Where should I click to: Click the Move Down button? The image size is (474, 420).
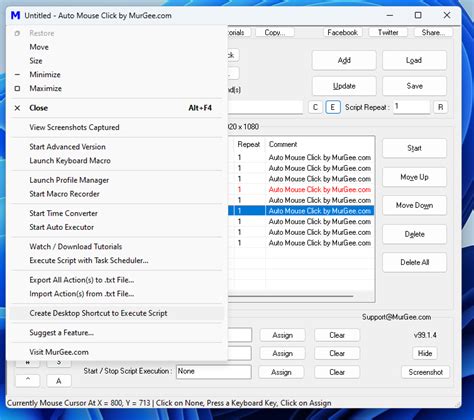(x=414, y=205)
